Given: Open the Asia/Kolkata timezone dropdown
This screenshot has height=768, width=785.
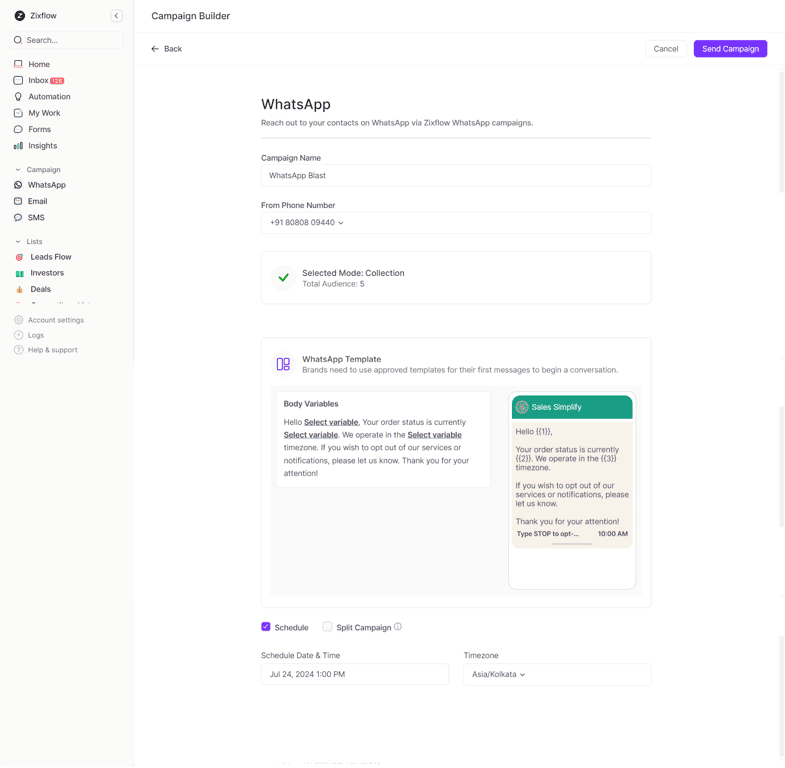Looking at the screenshot, I should [x=557, y=674].
